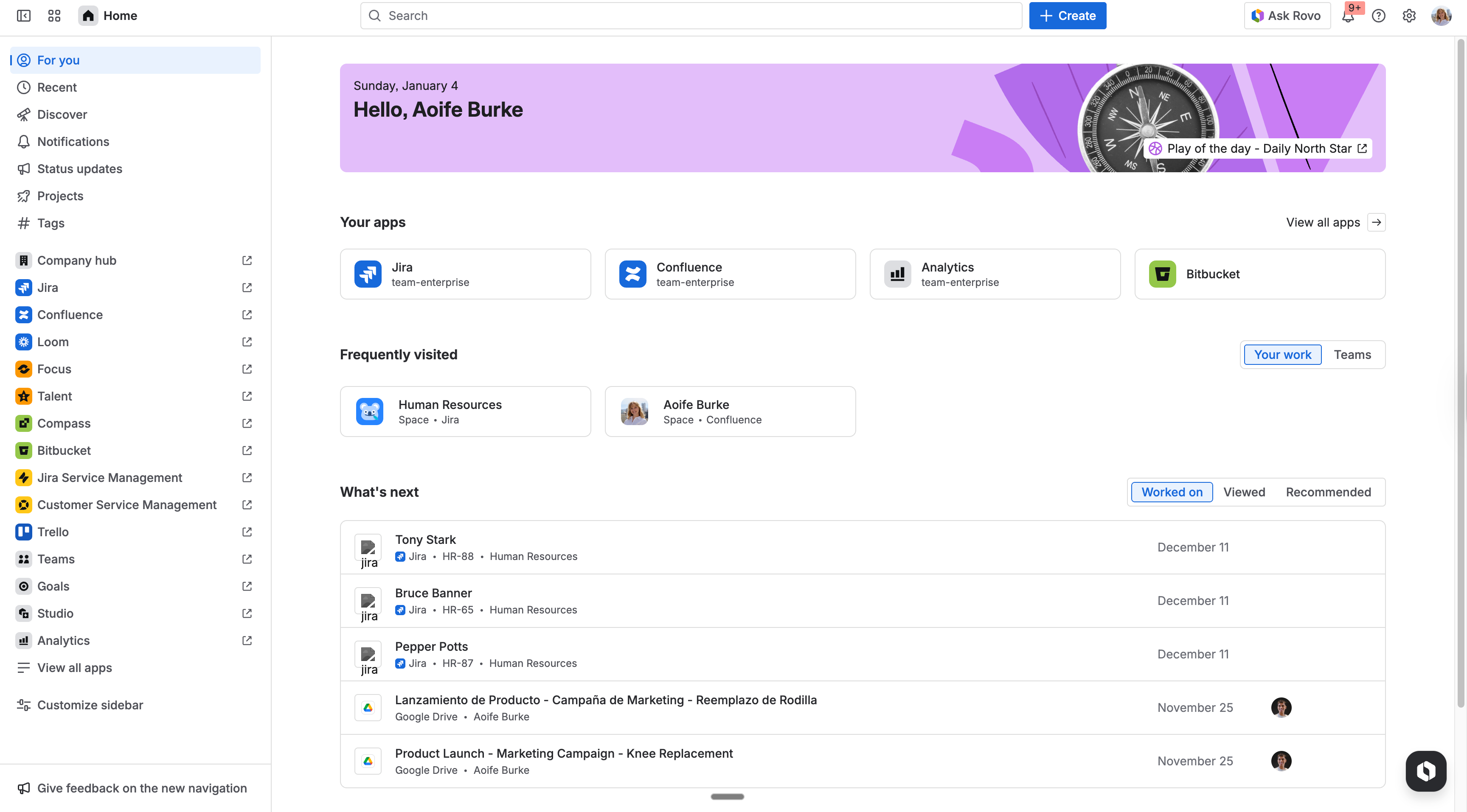Open the settings gear icon
The width and height of the screenshot is (1467, 812).
coord(1408,16)
